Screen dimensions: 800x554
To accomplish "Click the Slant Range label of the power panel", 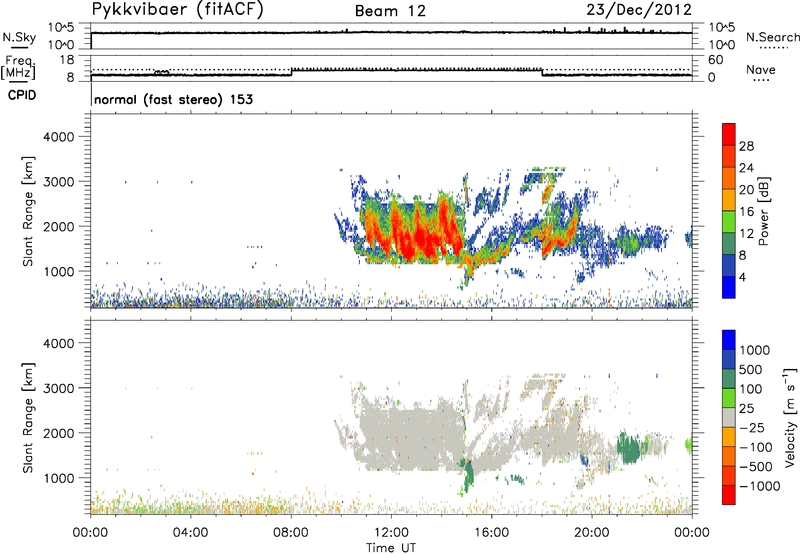I will pyautogui.click(x=28, y=211).
